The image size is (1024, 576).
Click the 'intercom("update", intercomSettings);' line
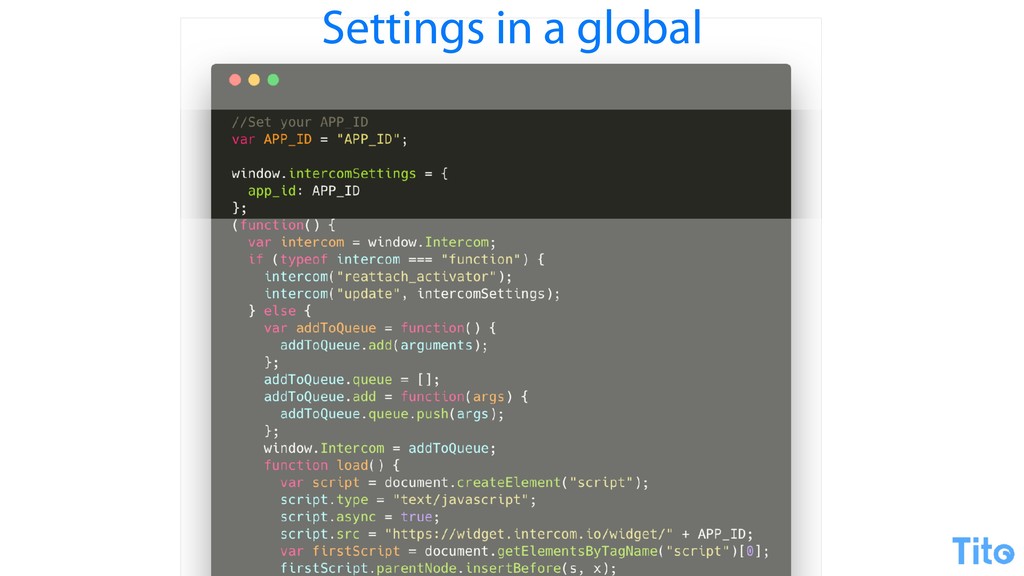tap(412, 294)
